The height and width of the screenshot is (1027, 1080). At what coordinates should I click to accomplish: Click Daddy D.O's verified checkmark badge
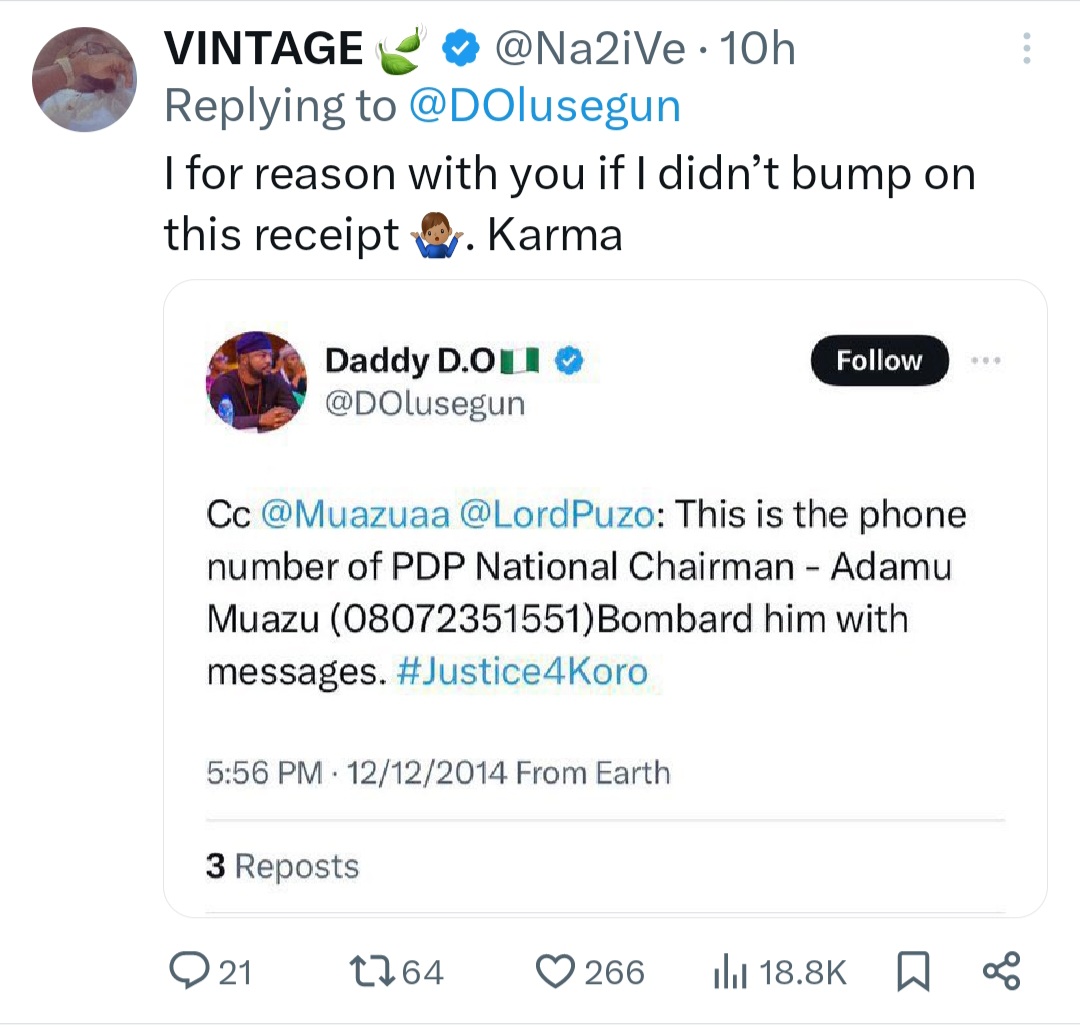point(570,361)
